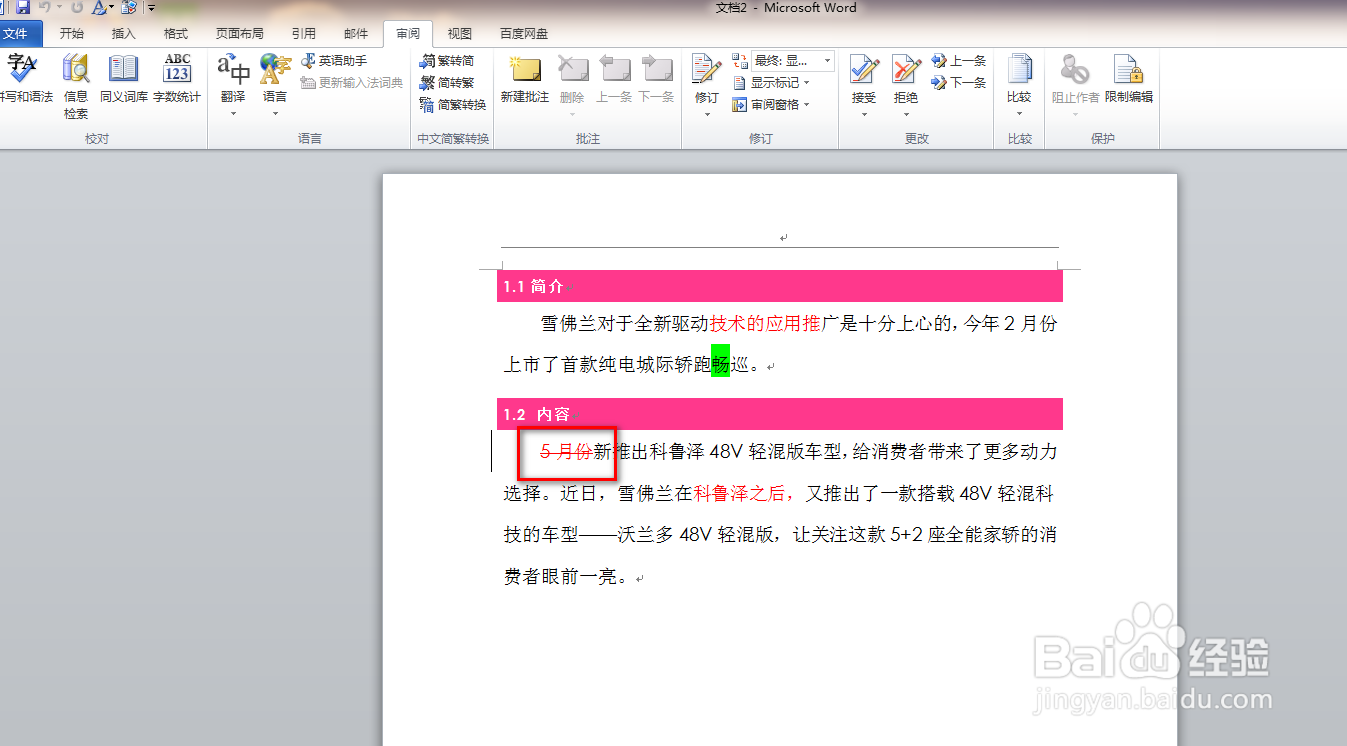
Task: Open the 翻译 translate dropdown
Action: pos(233,86)
